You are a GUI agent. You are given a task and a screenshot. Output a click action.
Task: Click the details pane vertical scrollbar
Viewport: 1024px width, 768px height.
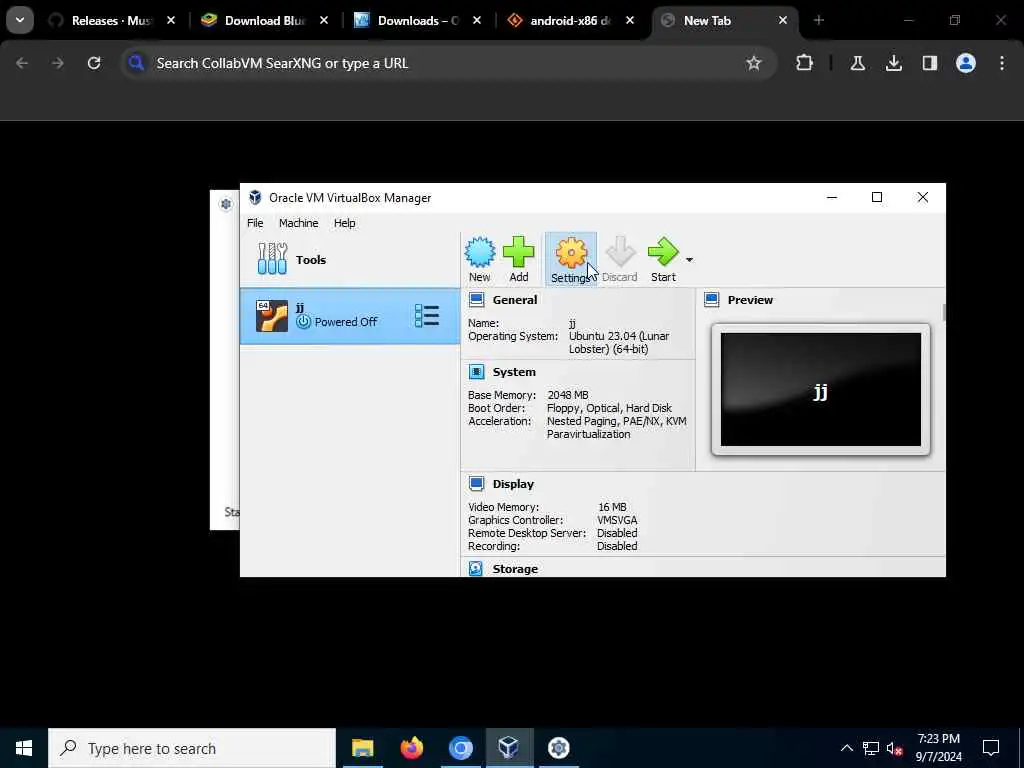(944, 312)
